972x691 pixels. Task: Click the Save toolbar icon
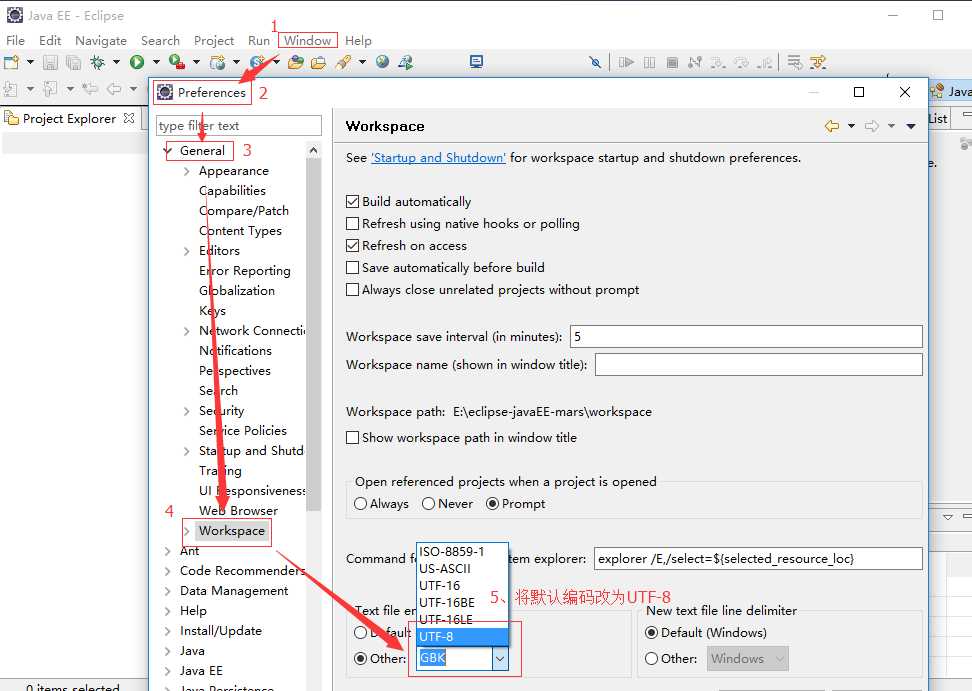tap(50, 62)
